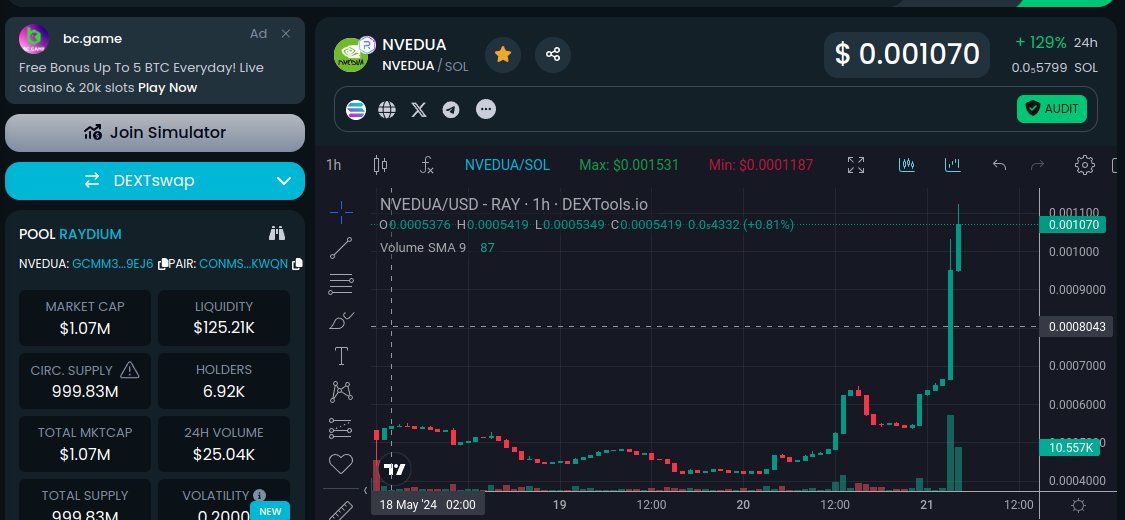
Task: Close the bc.game ad
Action: pos(286,34)
